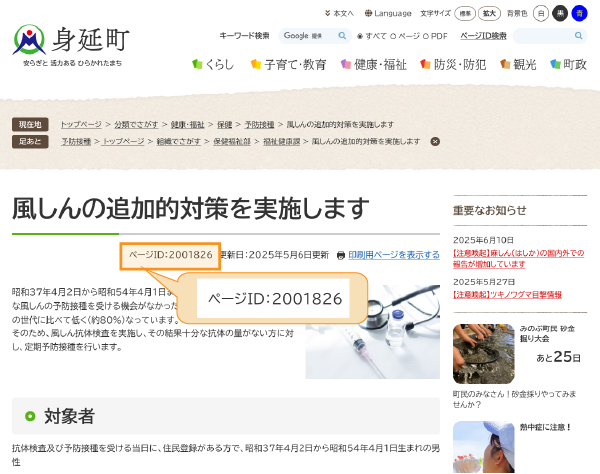Set text size to 拡大
The image size is (600, 474).
[489, 13]
